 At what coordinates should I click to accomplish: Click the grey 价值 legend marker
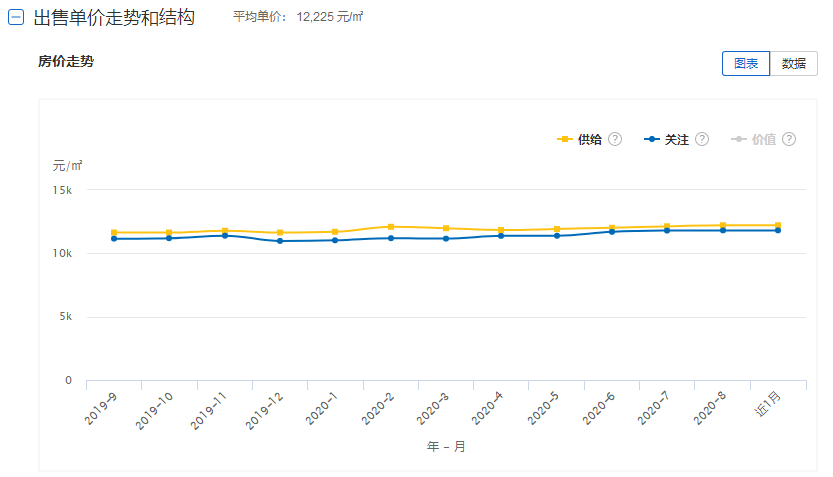point(739,139)
